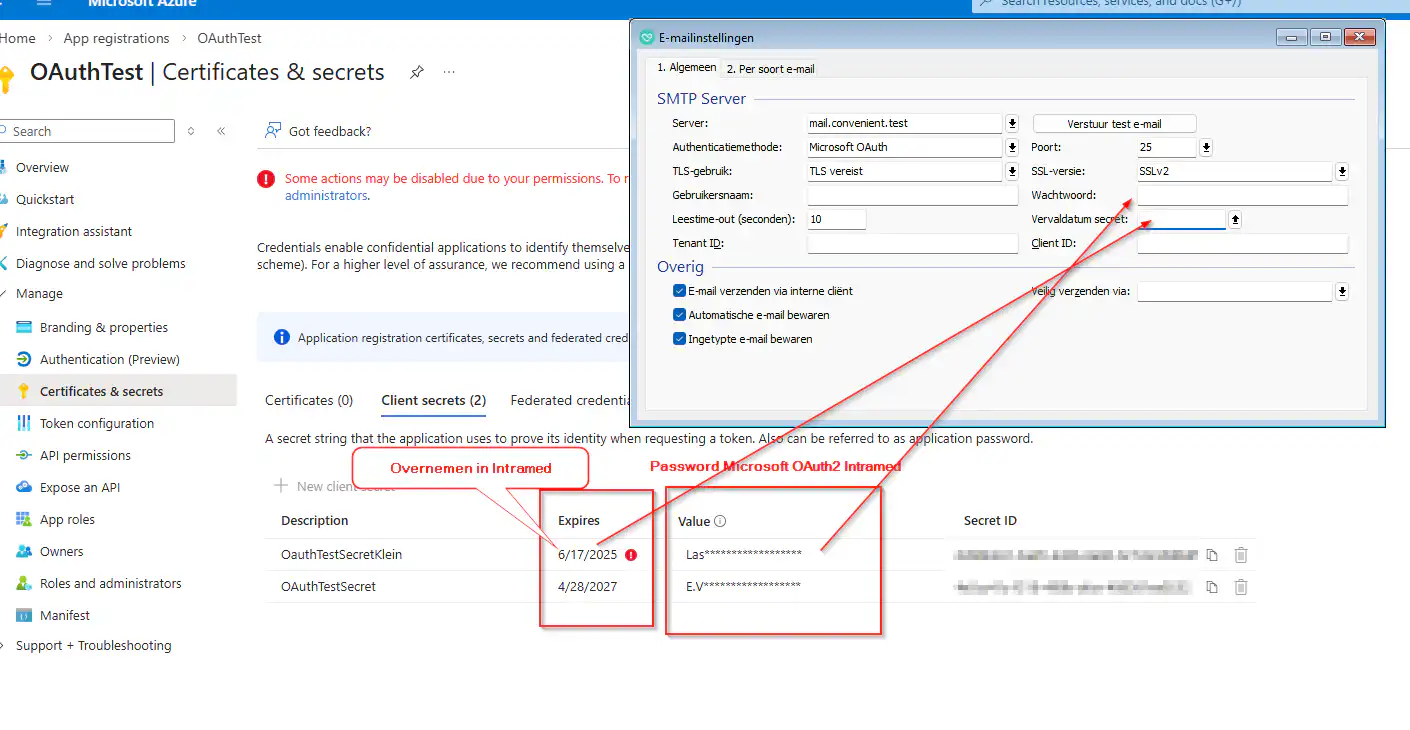
Task: Go to App registrations breadcrumb link
Action: click(116, 38)
